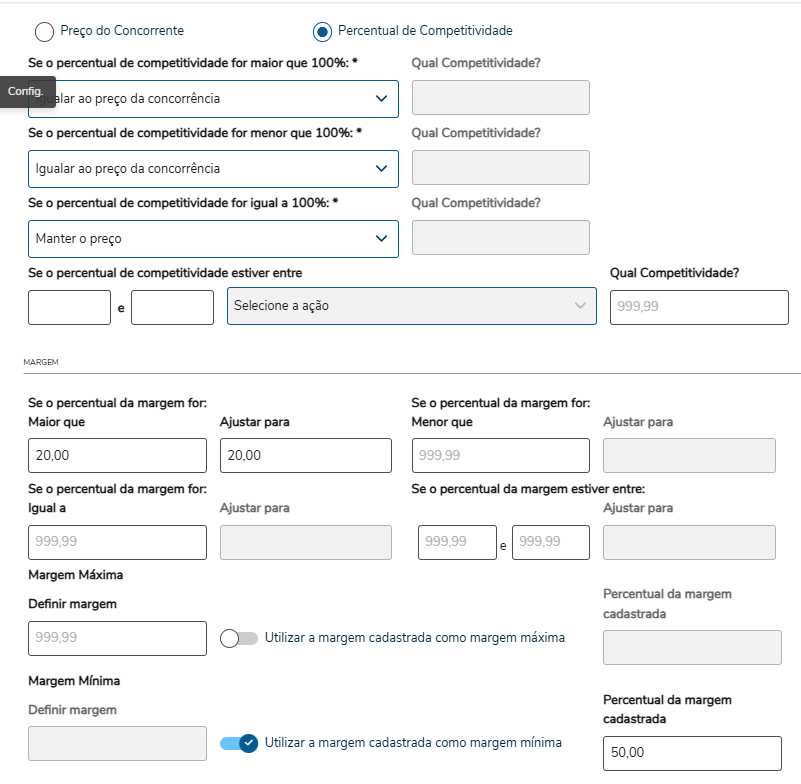Click the second margin 'estiver entre' field
Screen dimensions: 801x784
click(550, 541)
